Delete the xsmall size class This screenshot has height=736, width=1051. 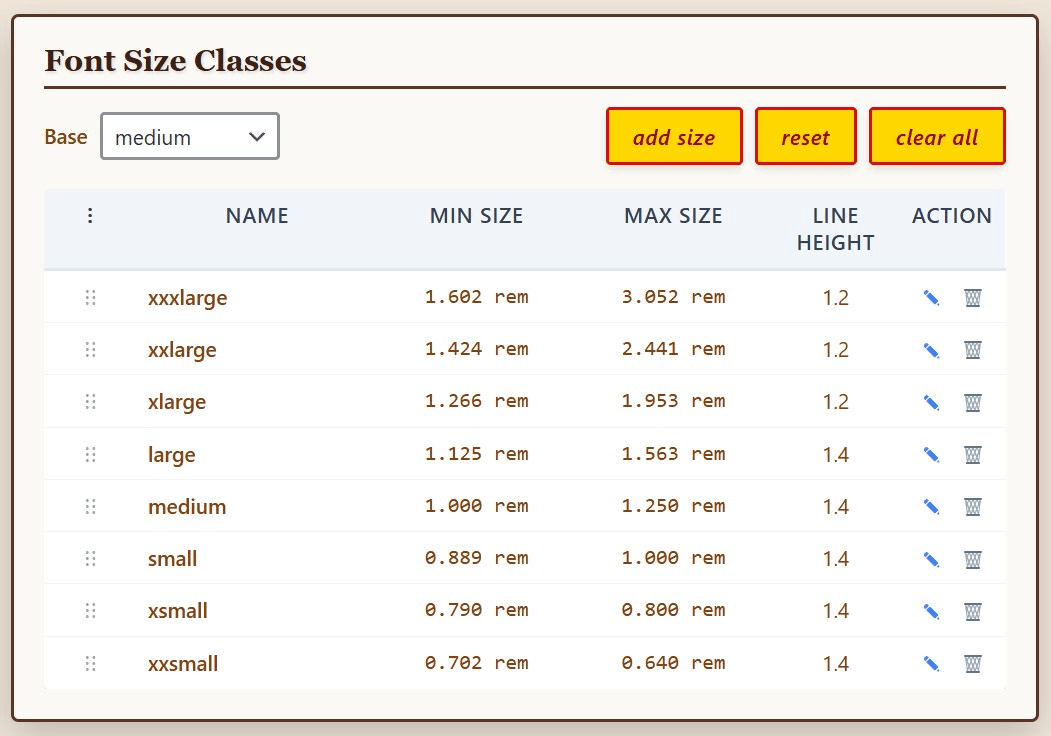point(972,610)
